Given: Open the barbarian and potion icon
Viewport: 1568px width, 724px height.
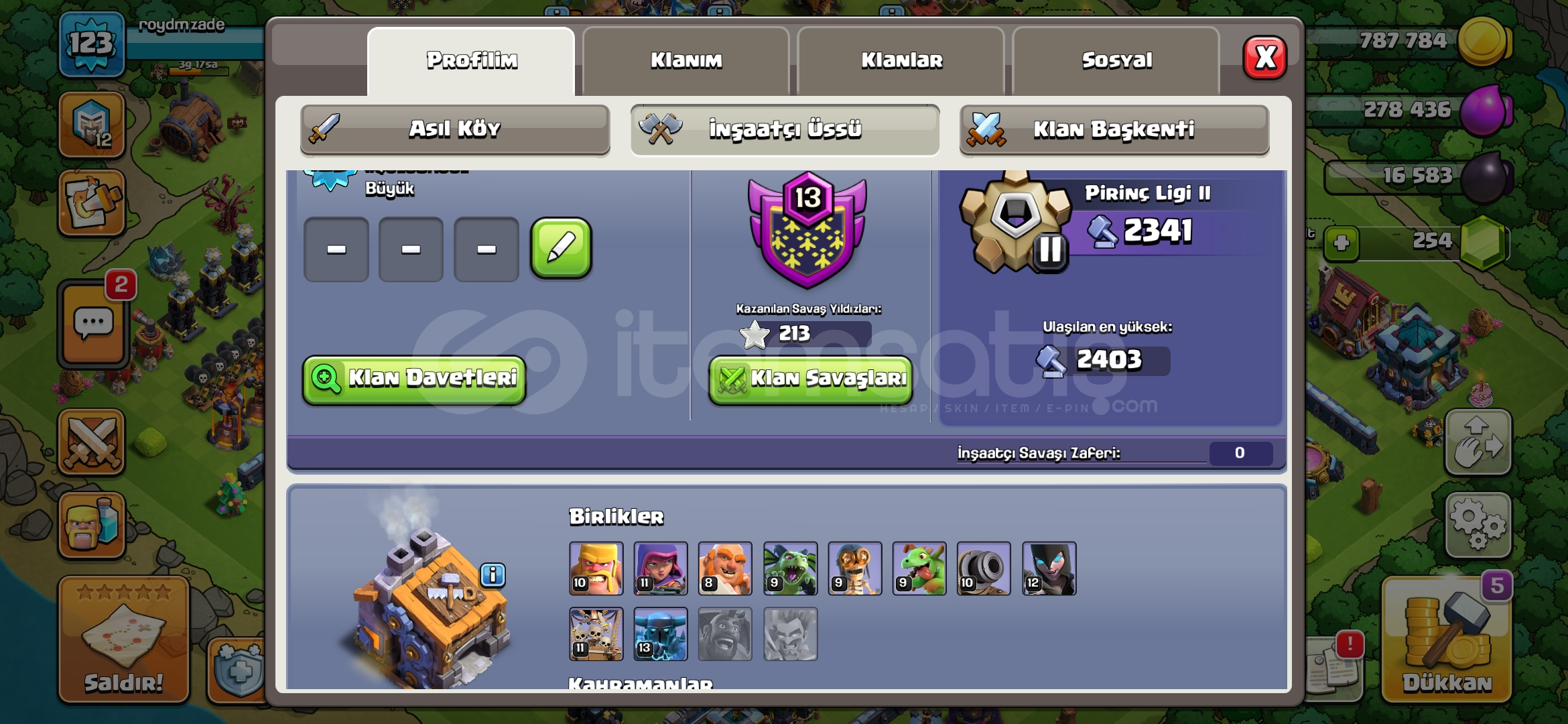Looking at the screenshot, I should click(92, 525).
